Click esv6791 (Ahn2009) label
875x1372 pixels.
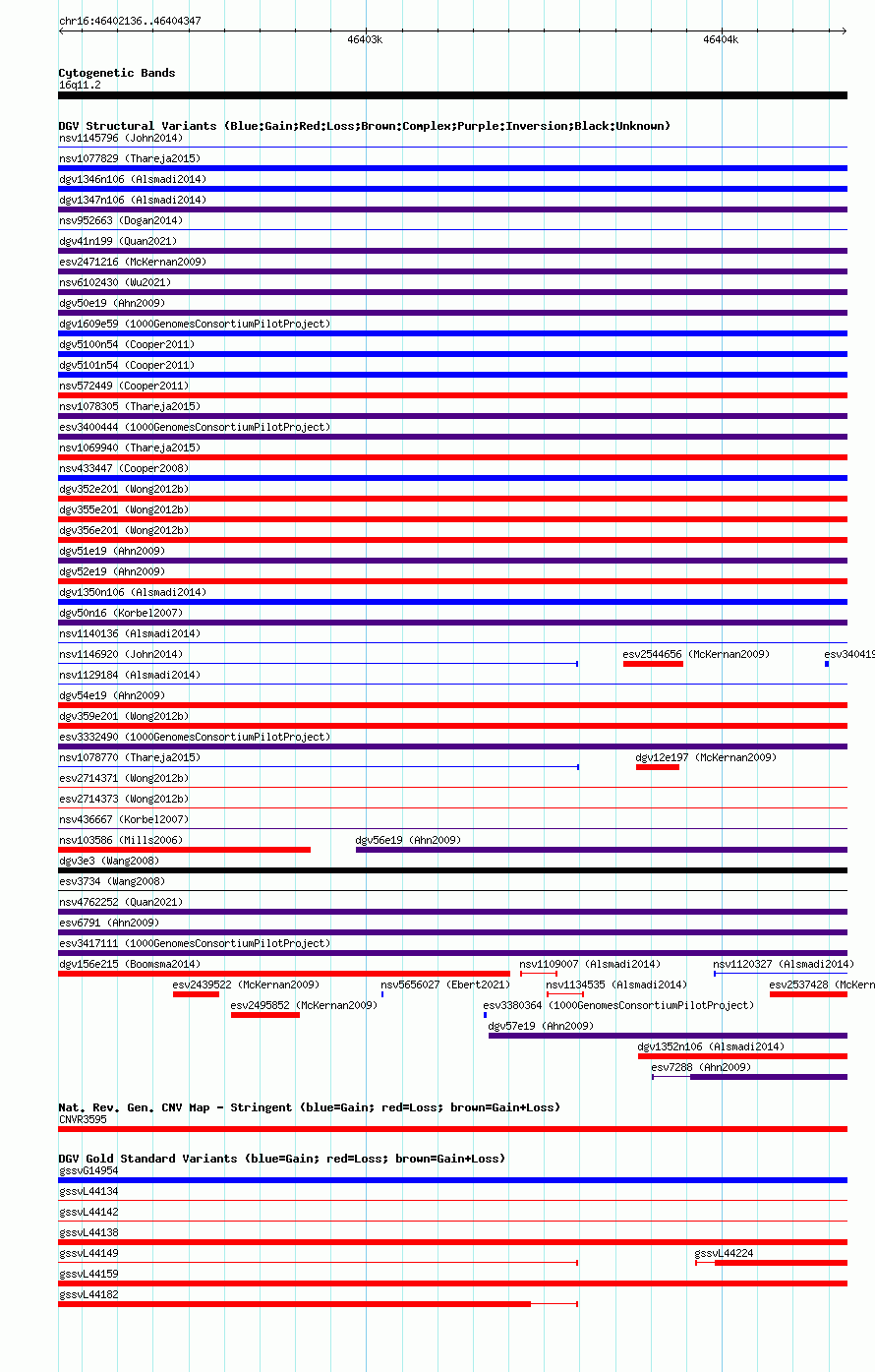pyautogui.click(x=108, y=923)
